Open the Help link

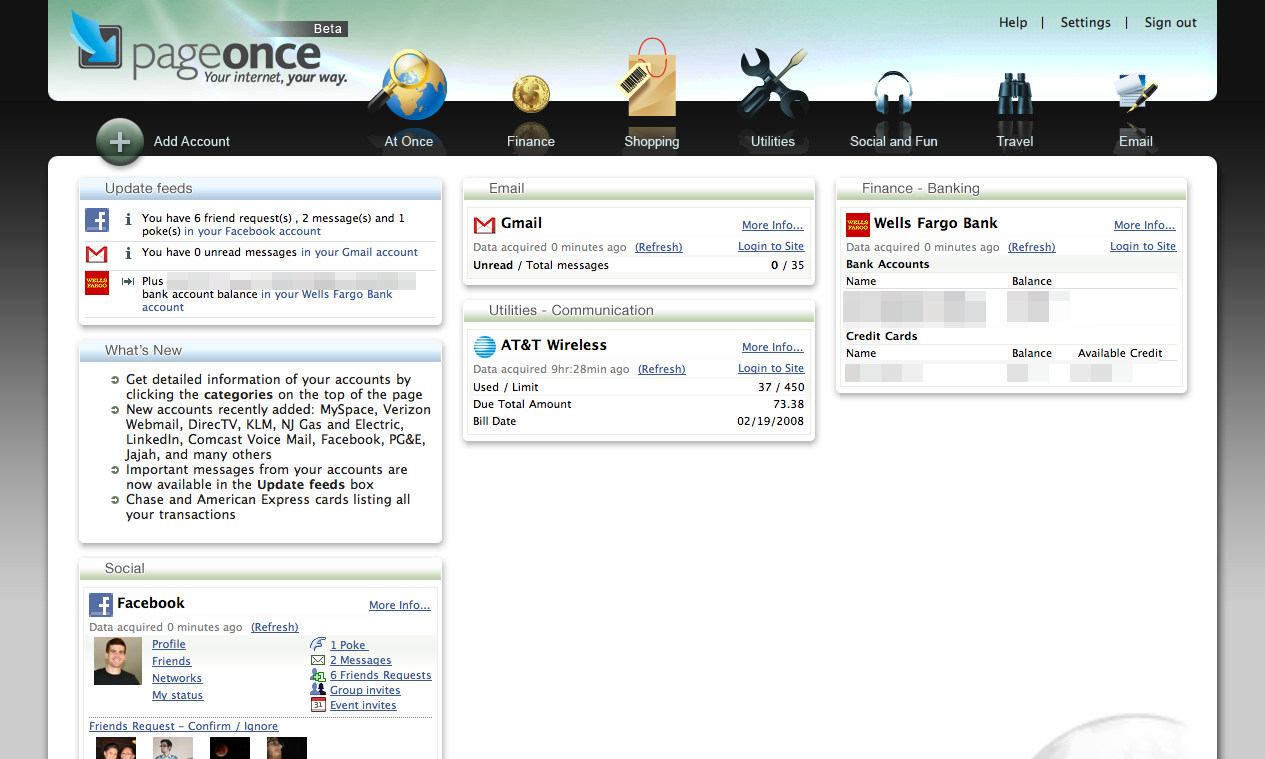click(x=1013, y=22)
